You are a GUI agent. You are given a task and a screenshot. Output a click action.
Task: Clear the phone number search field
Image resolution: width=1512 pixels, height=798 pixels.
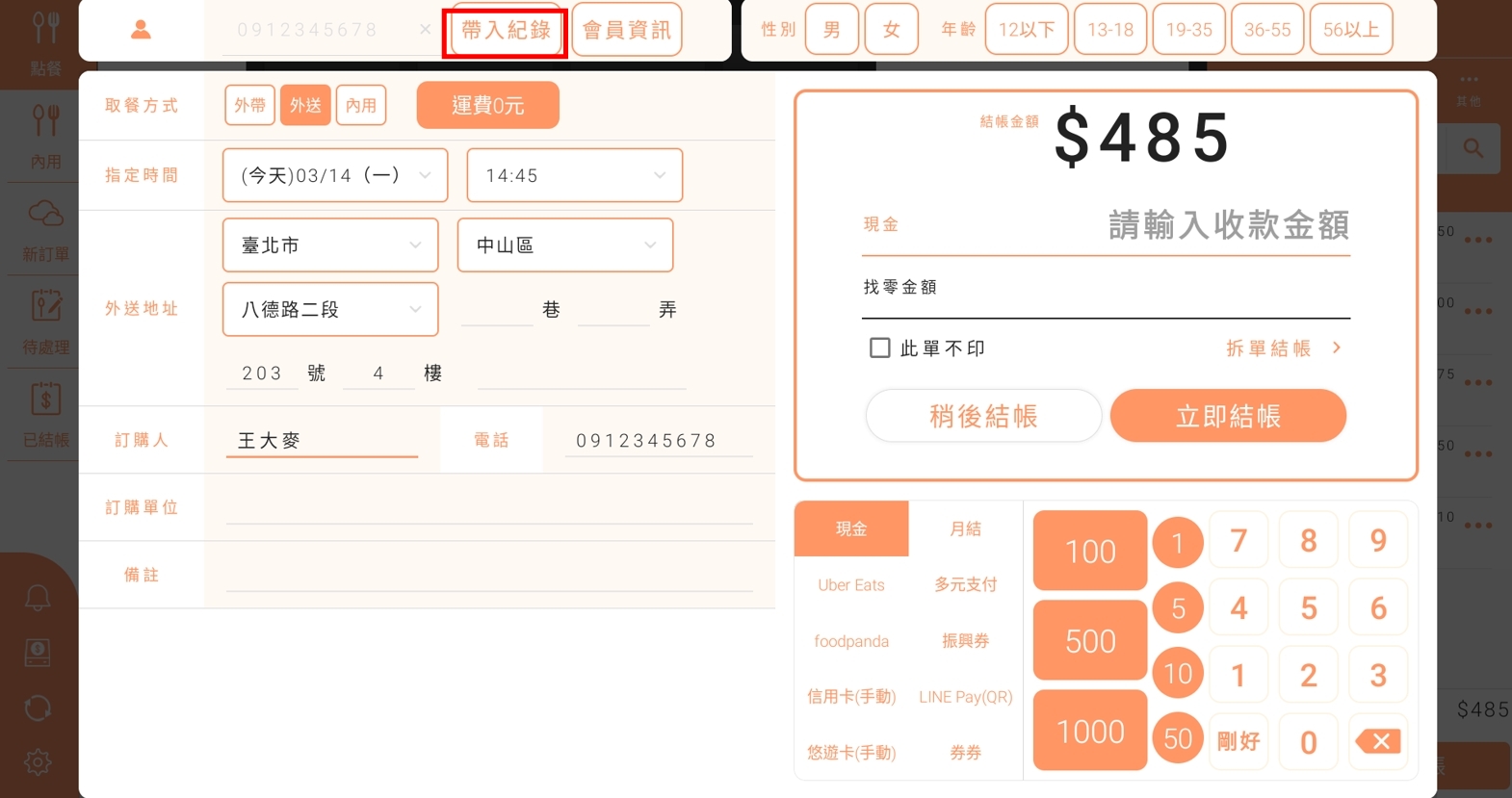(x=425, y=30)
